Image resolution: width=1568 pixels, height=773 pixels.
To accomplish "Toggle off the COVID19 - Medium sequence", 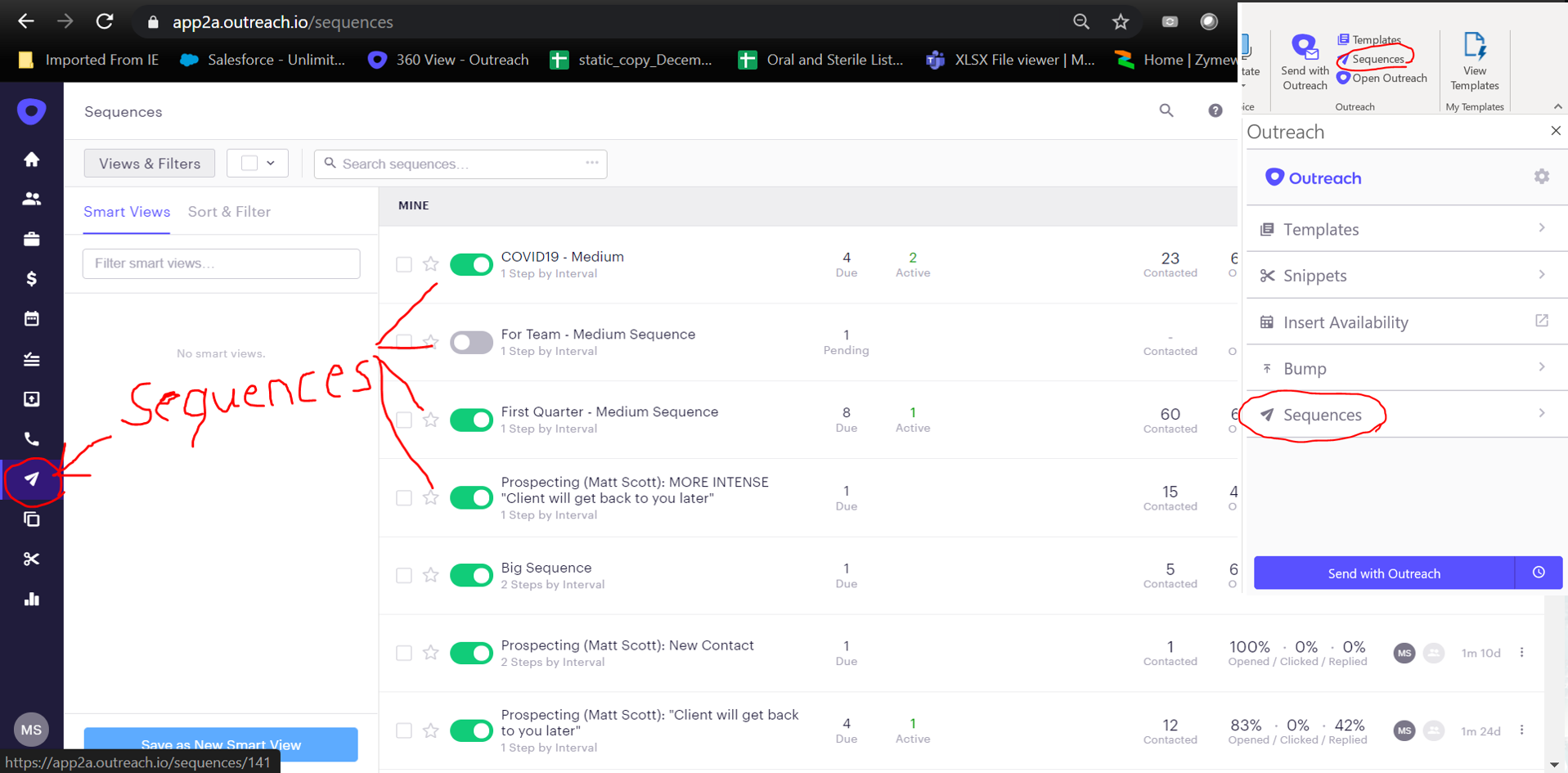I will click(x=471, y=264).
